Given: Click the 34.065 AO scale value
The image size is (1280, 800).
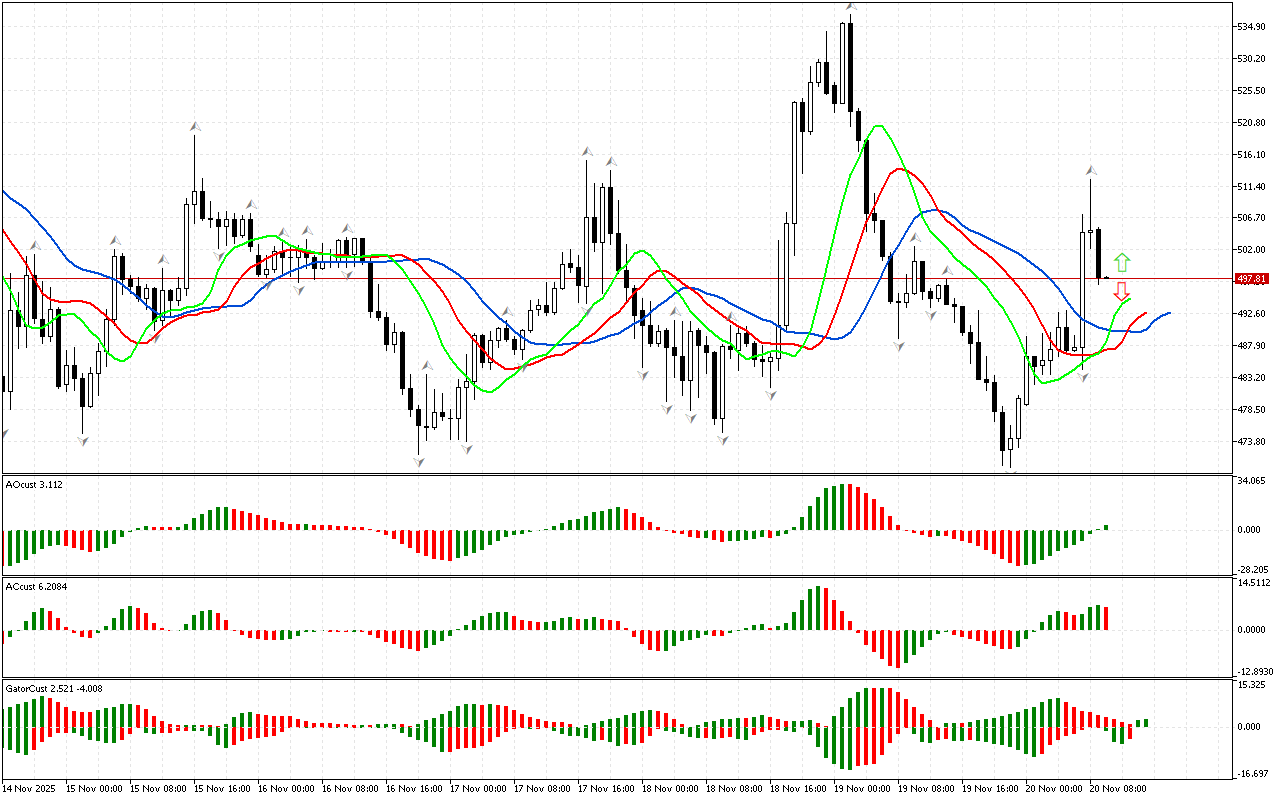Looking at the screenshot, I should pyautogui.click(x=1252, y=481).
